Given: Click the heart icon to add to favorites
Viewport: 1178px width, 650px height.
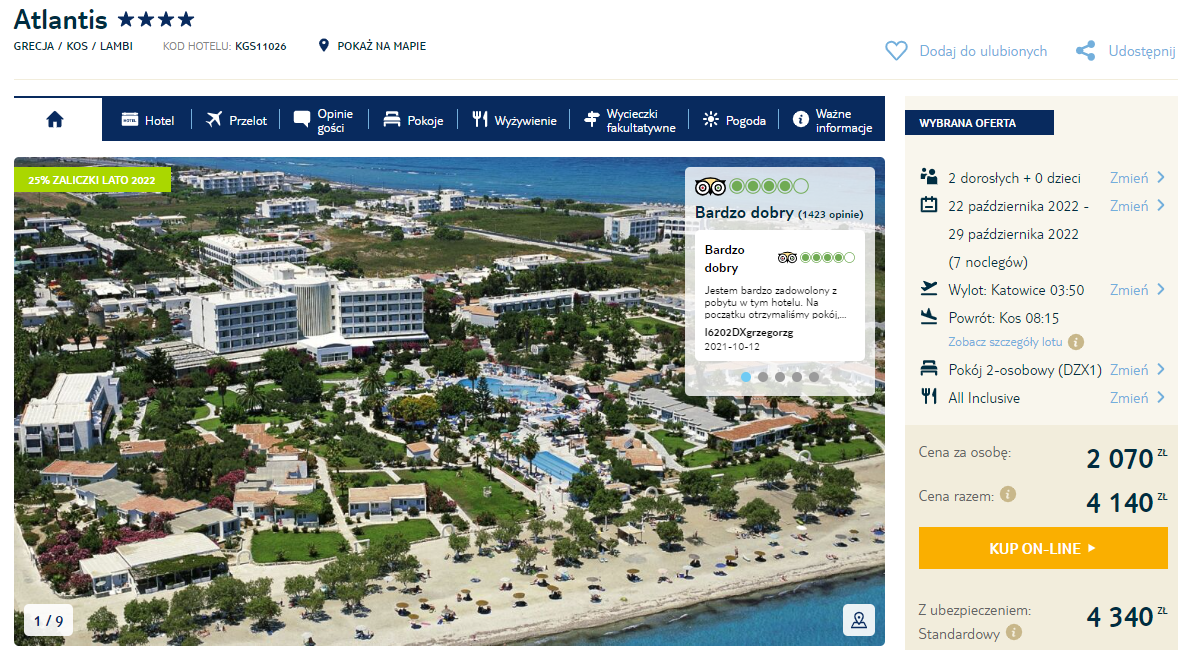Looking at the screenshot, I should pos(896,51).
